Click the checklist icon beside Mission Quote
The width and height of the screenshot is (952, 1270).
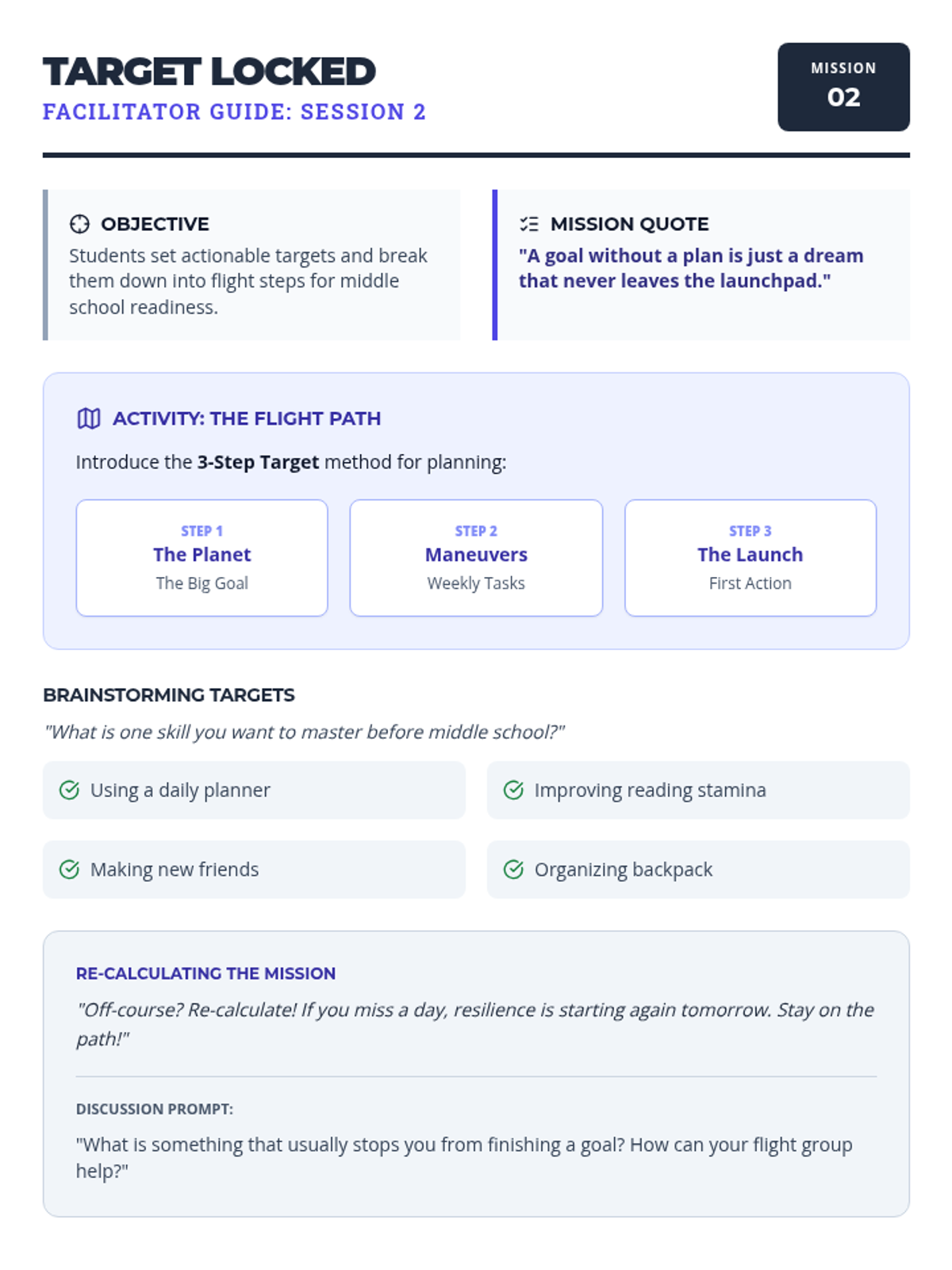[529, 224]
